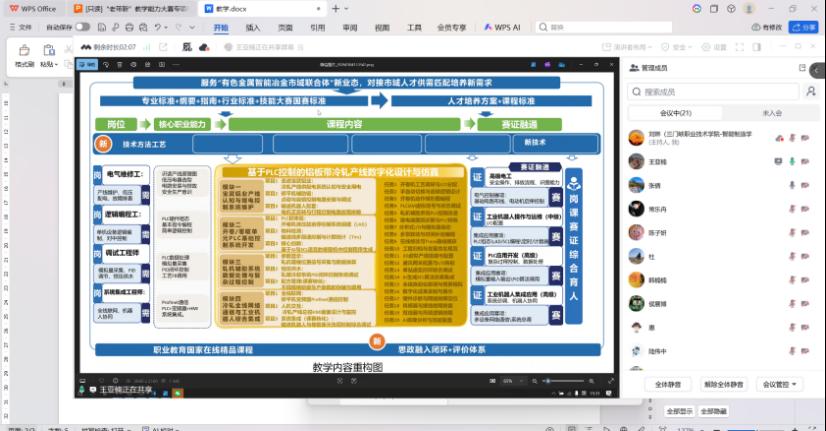Open the 插入 ribbon tab
The image size is (826, 431).
tap(253, 28)
